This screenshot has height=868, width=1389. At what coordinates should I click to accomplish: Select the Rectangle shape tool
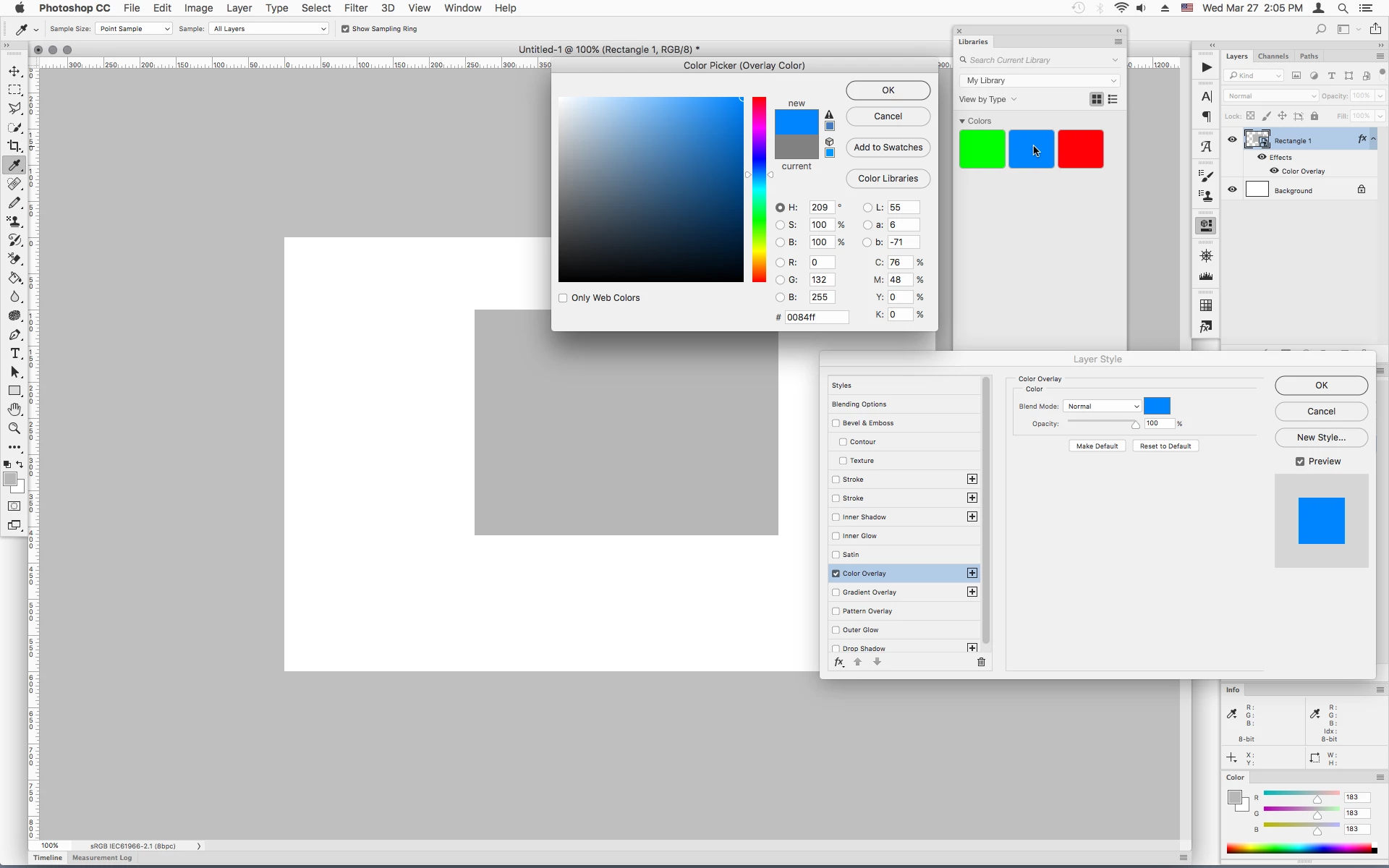(14, 391)
